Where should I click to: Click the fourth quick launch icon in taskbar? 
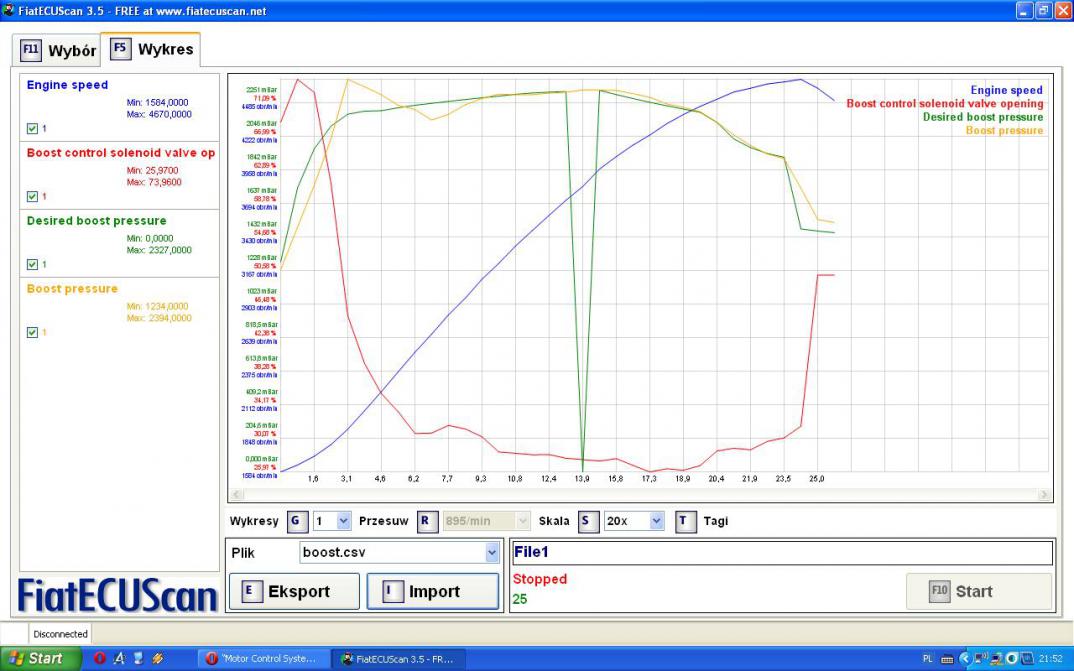point(158,658)
